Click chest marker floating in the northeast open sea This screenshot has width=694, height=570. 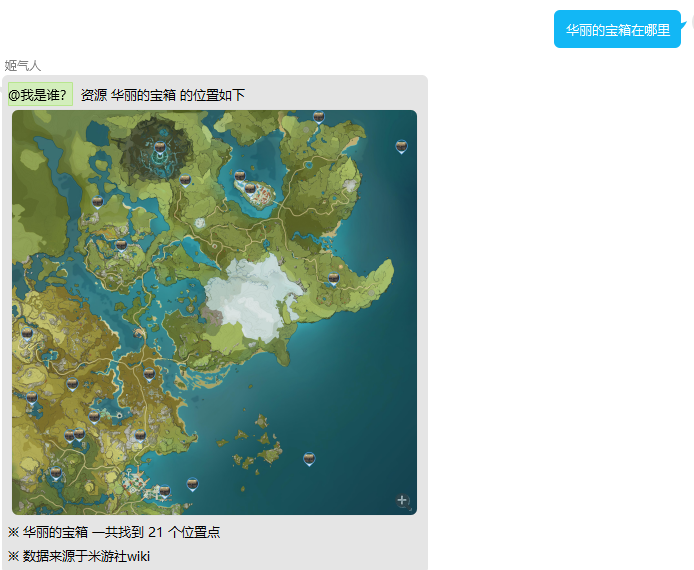pos(401,146)
